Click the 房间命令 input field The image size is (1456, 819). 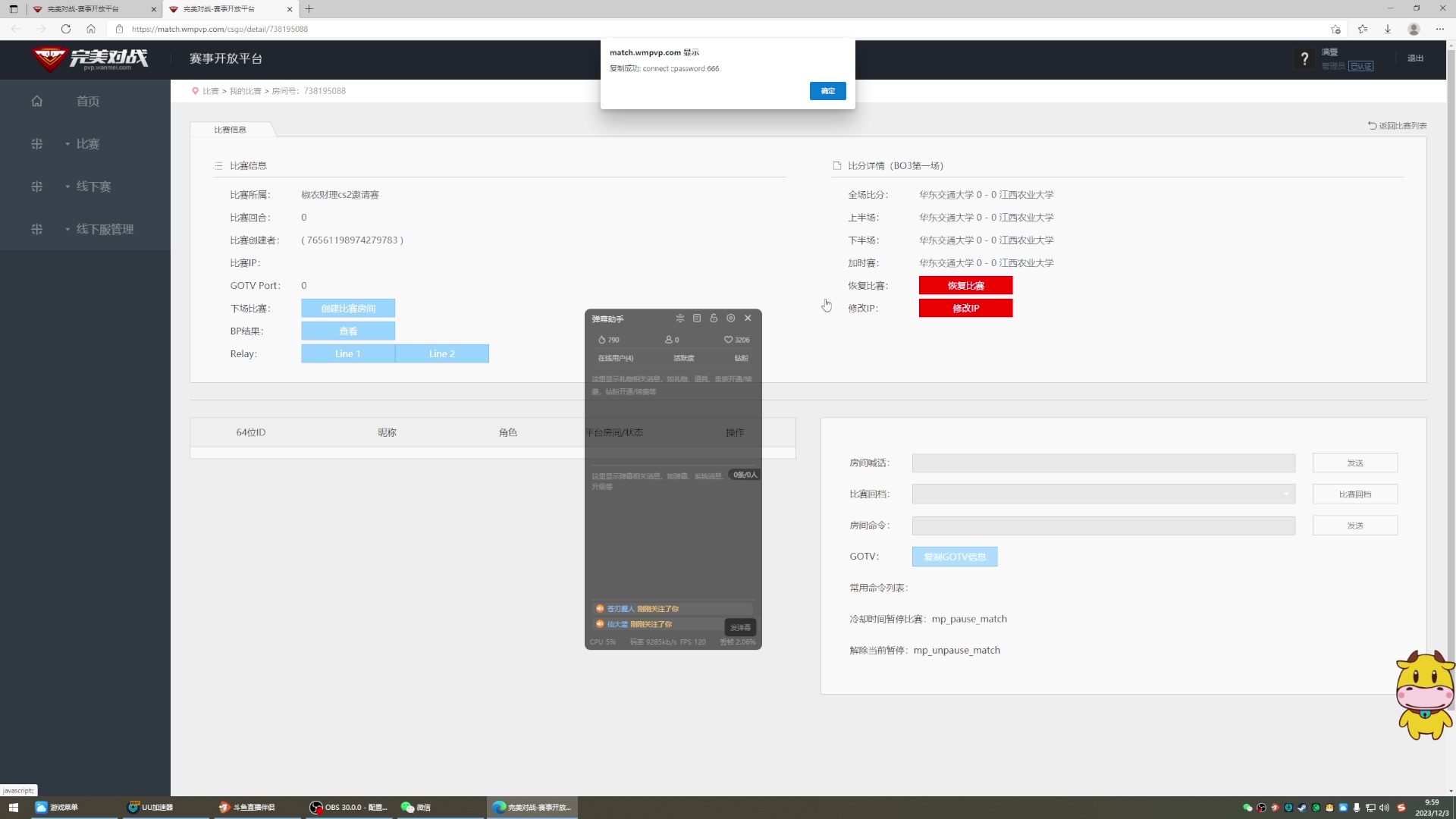(1103, 526)
